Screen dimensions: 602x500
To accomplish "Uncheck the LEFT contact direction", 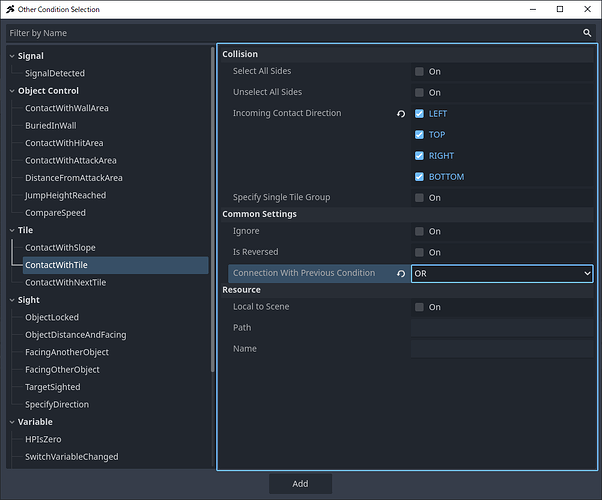I will click(x=420, y=114).
